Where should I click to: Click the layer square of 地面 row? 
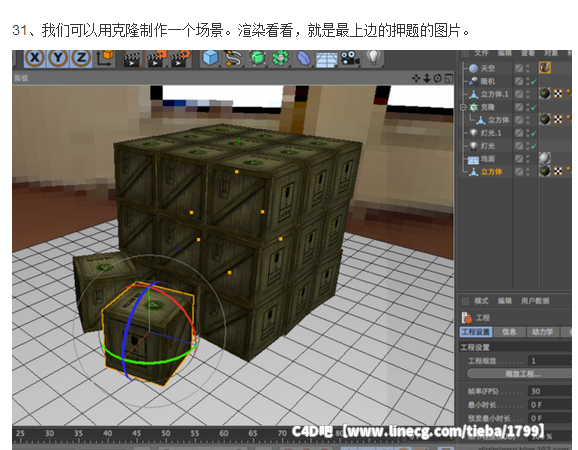[x=519, y=159]
